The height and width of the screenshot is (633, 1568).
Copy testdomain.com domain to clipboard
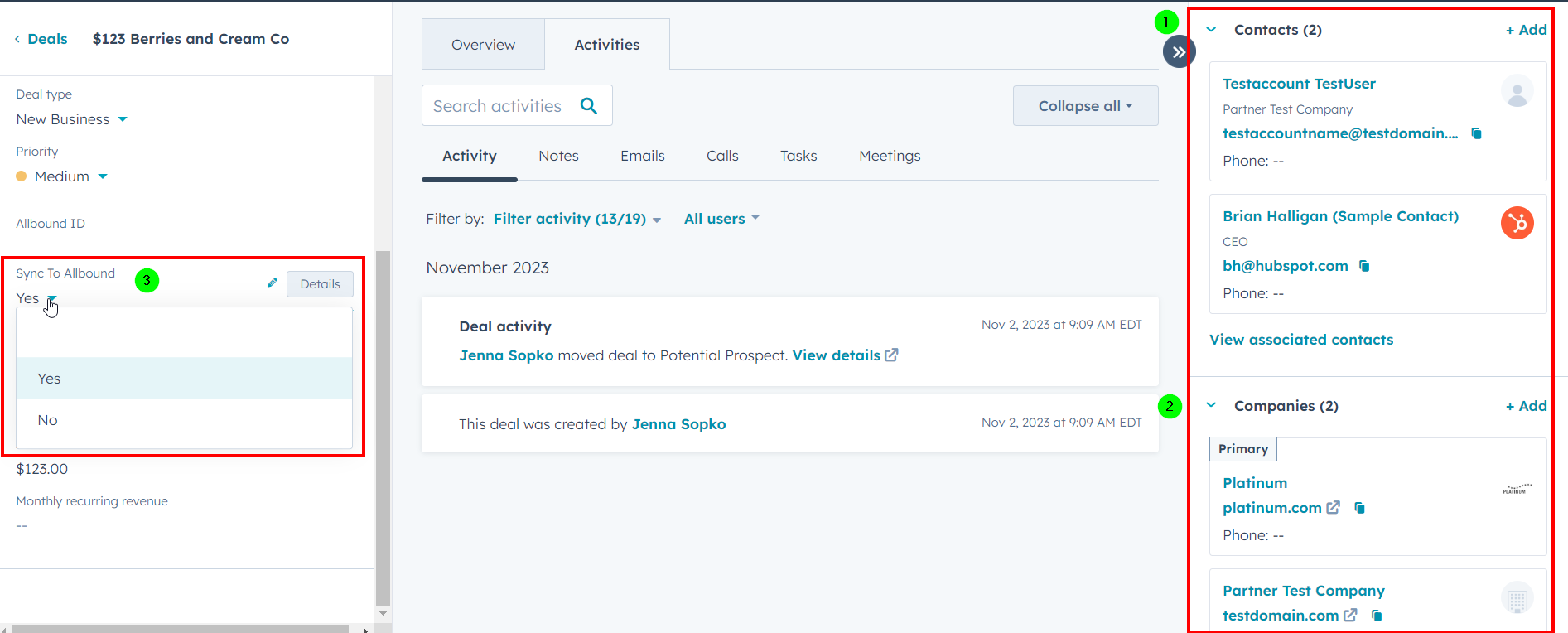1377,616
